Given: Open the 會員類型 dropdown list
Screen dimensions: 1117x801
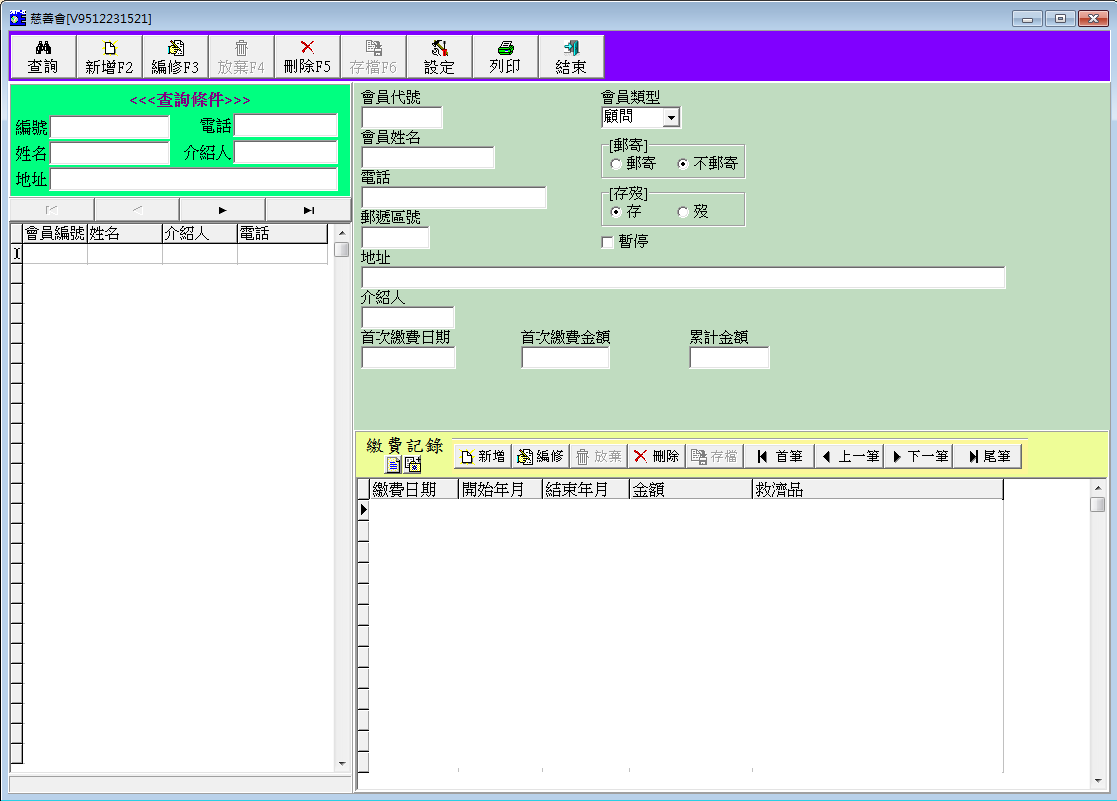Looking at the screenshot, I should pyautogui.click(x=671, y=118).
